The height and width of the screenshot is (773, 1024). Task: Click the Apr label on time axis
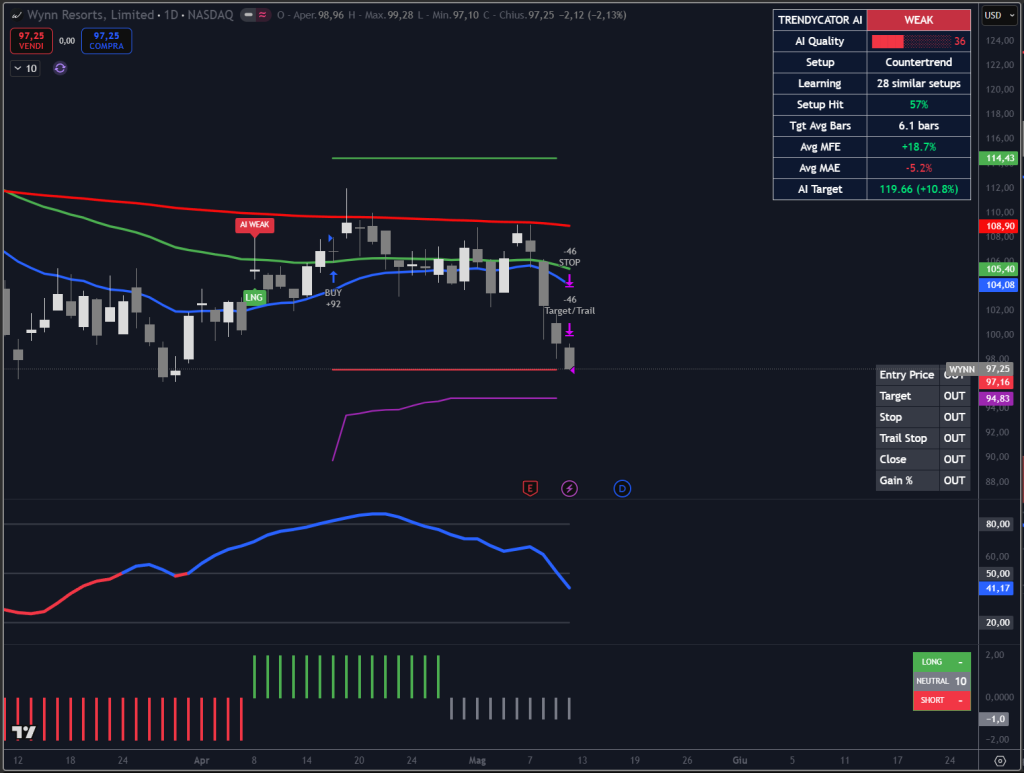pyautogui.click(x=202, y=761)
